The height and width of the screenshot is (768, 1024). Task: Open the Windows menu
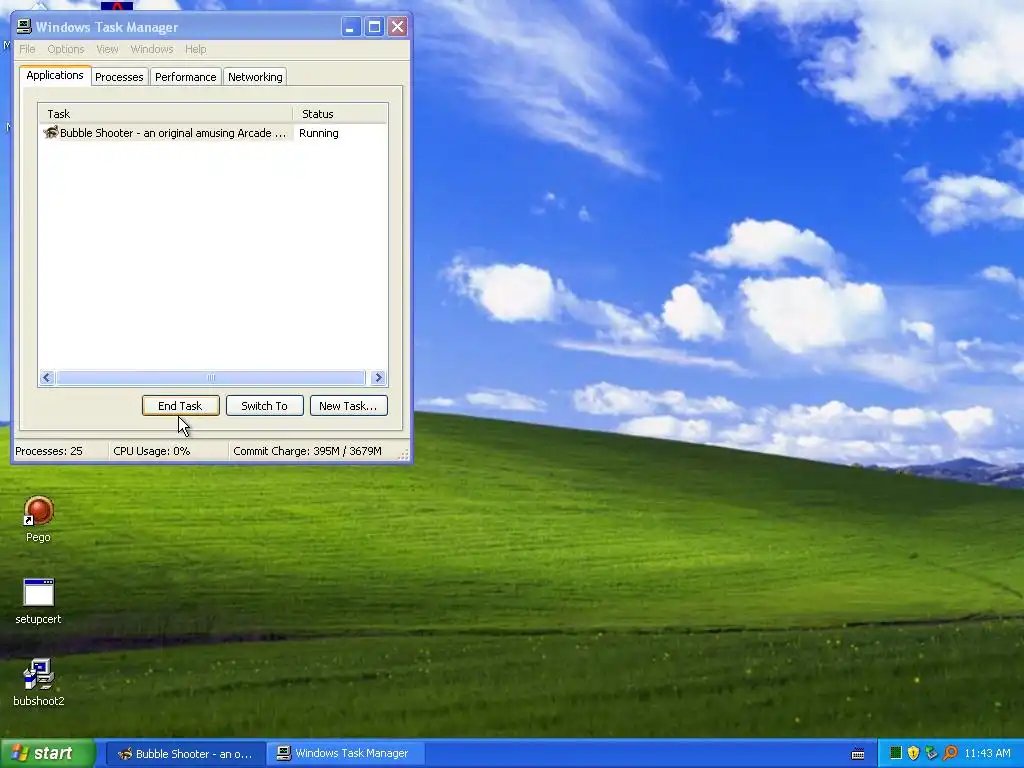[152, 49]
